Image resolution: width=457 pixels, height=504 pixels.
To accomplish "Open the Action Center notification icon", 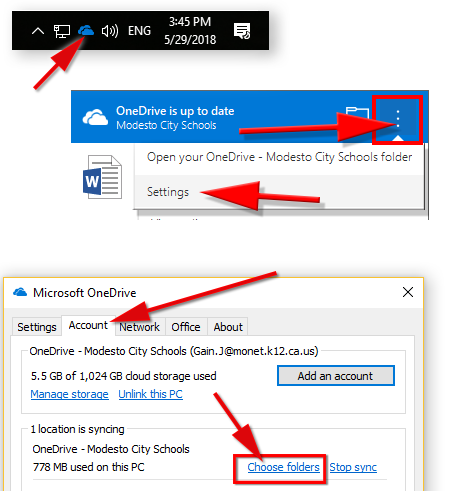I will tap(242, 31).
